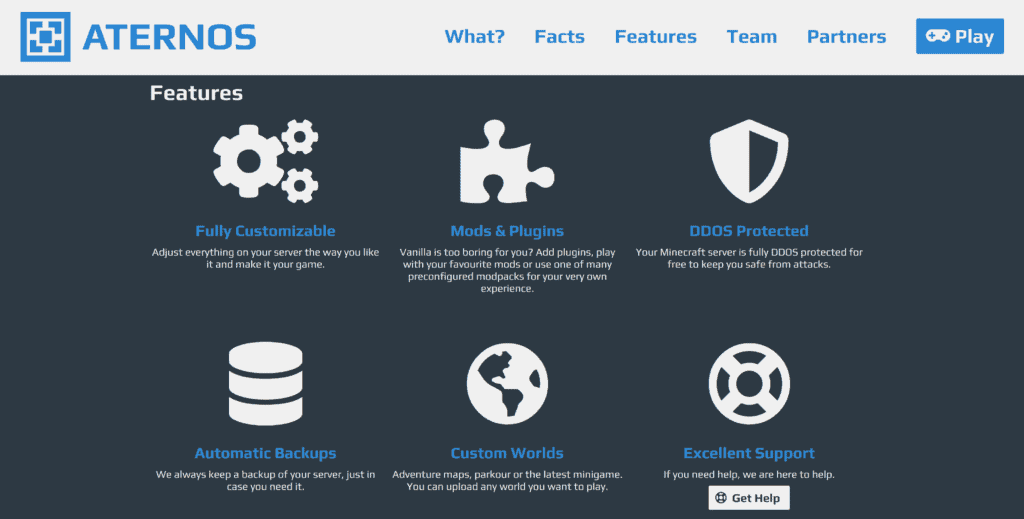Screen dimensions: 1024x519
Task: Click the Aternos square logo icon
Action: pyautogui.click(x=45, y=37)
